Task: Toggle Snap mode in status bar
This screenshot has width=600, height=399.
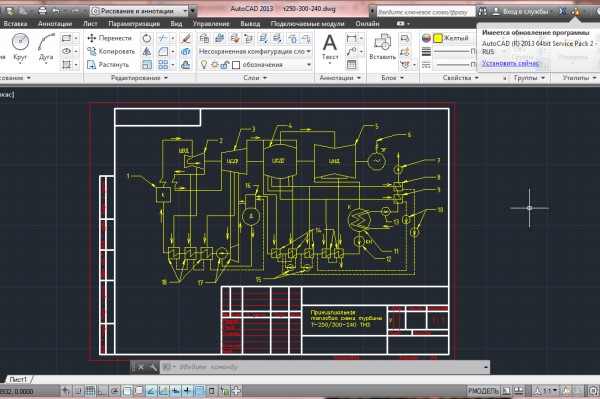Action: coord(78,391)
